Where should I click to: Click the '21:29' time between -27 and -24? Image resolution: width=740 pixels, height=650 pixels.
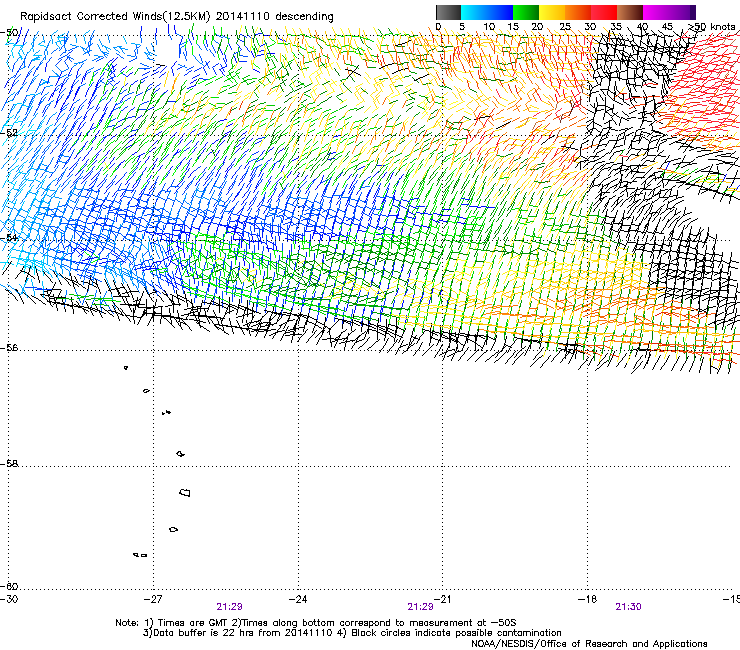click(229, 607)
